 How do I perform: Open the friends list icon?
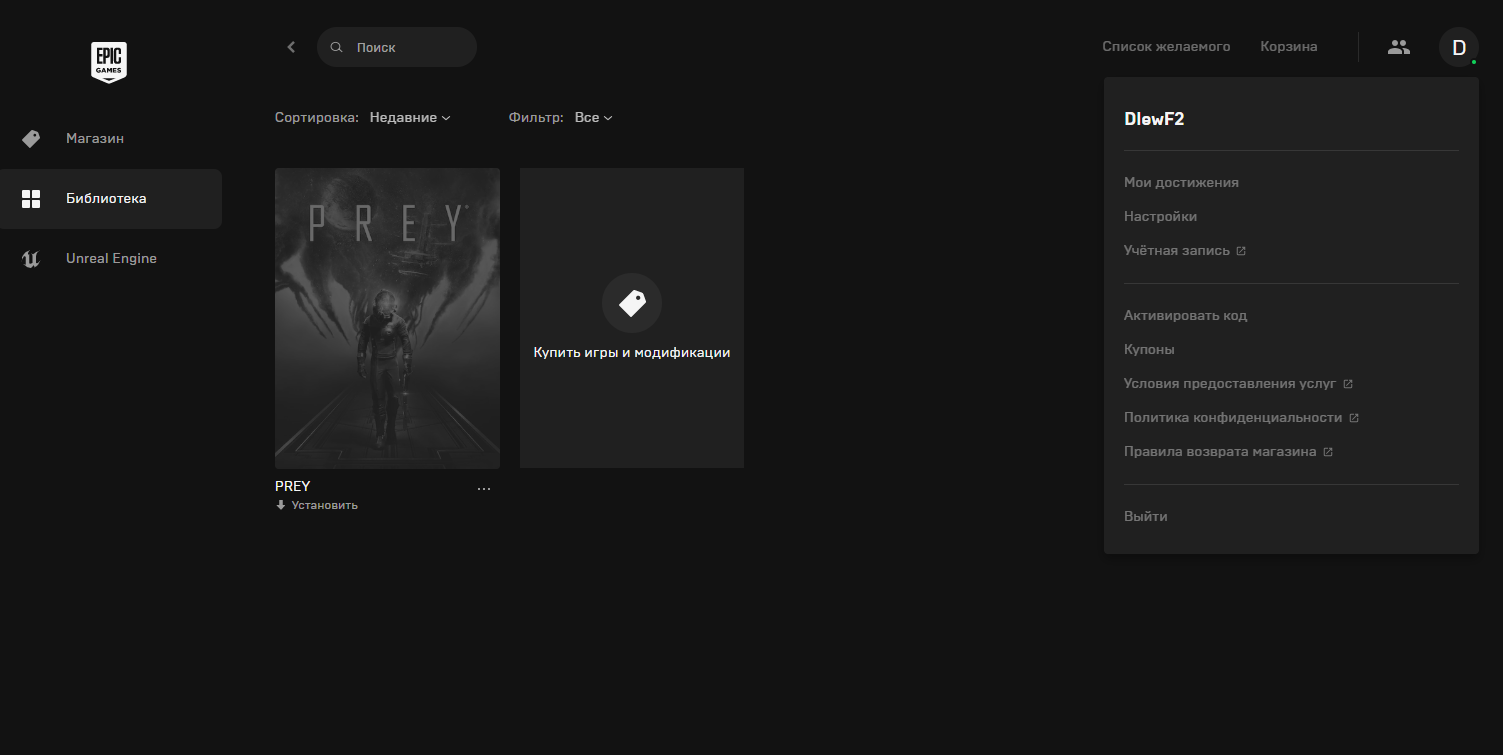tap(1399, 47)
